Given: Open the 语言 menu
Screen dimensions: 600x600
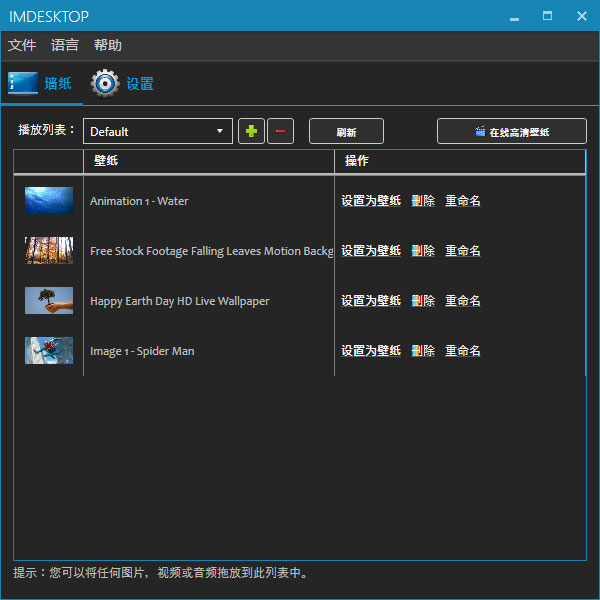Looking at the screenshot, I should pos(65,45).
